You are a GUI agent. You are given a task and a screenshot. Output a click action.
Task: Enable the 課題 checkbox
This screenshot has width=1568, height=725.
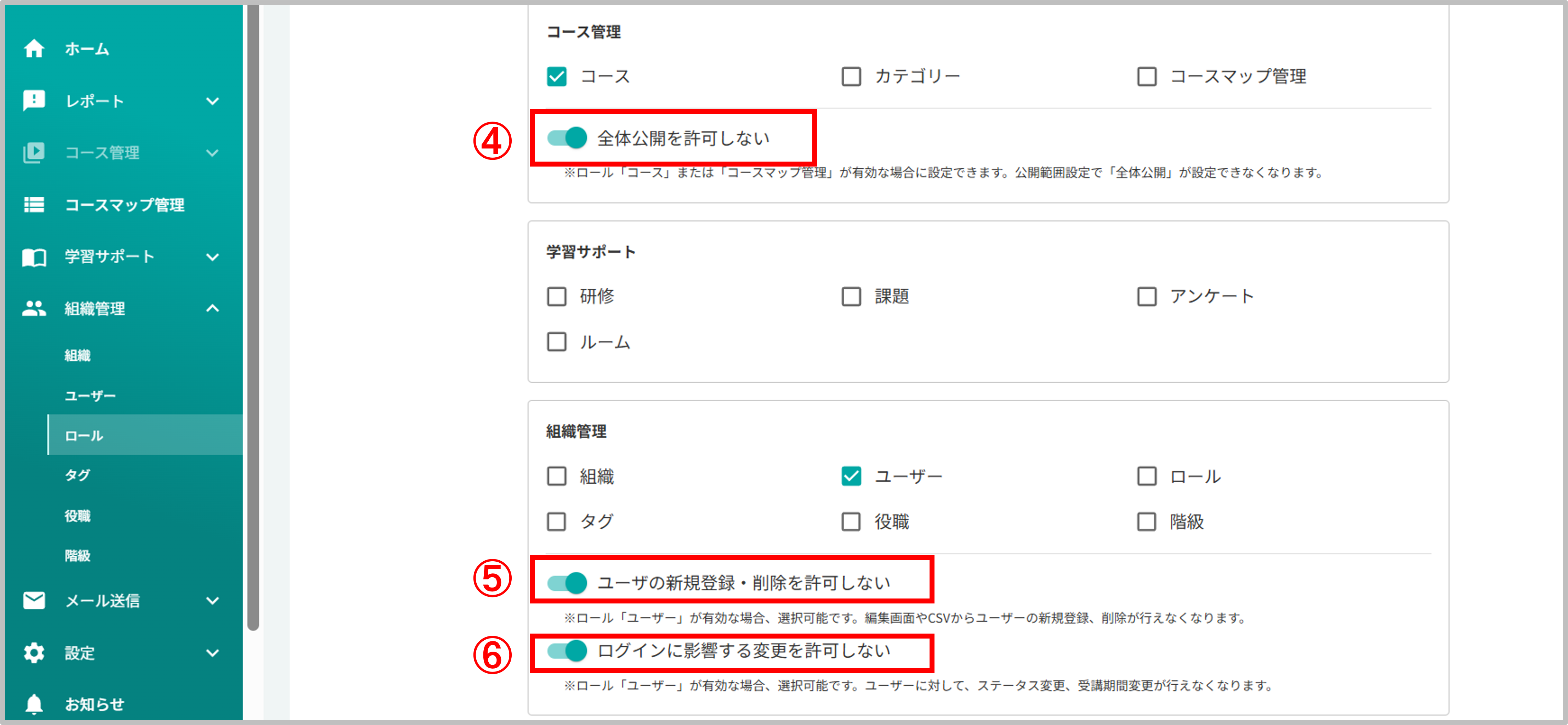851,297
